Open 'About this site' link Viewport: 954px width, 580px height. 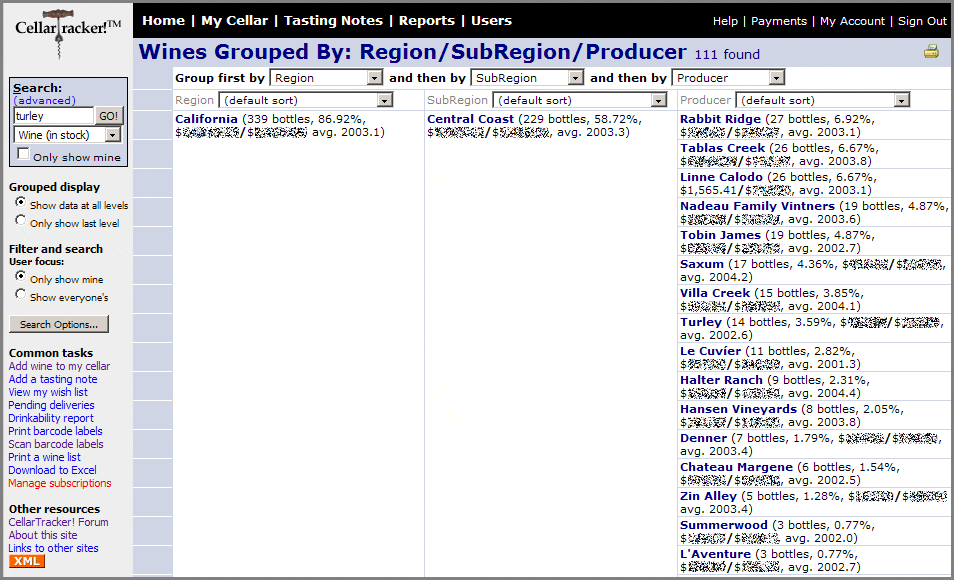pos(43,535)
